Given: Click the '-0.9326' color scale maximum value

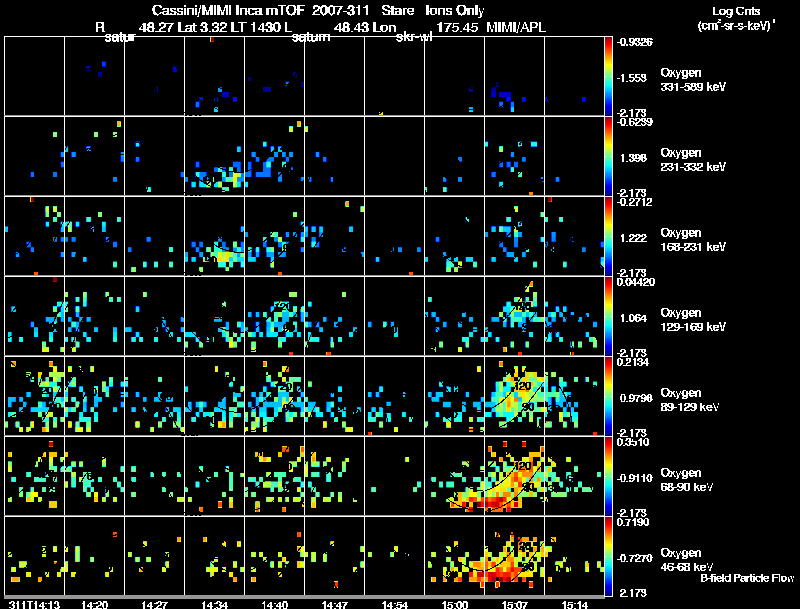Looking at the screenshot, I should click(634, 42).
